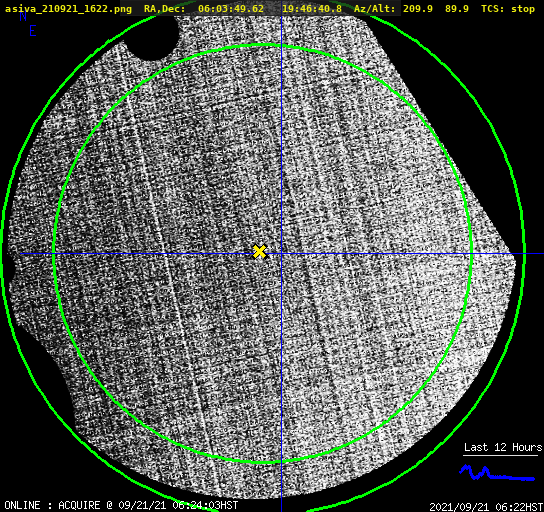Screen dimensions: 544x512
Task: Click the blue Last 12 Hours graph line
Action: coord(497,473)
